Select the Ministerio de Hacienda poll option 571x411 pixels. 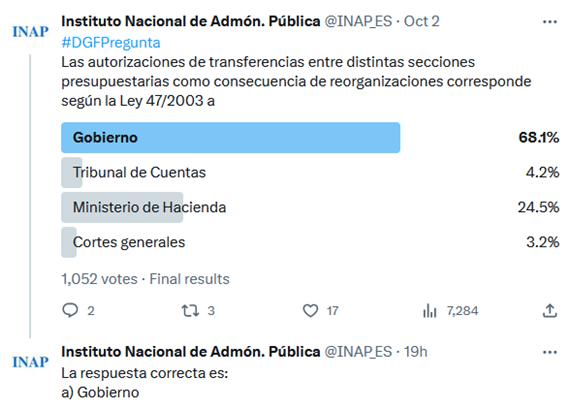310,207
